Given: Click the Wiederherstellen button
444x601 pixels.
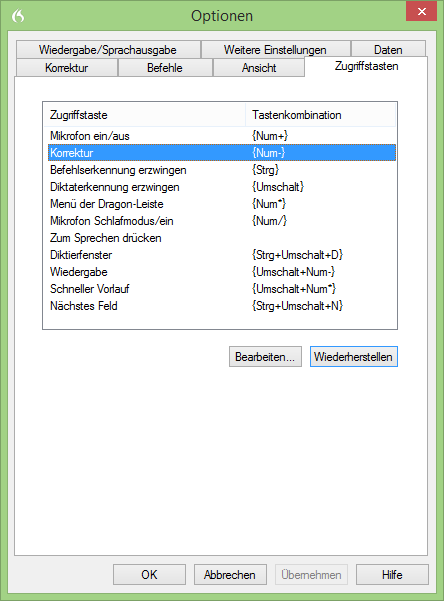Looking at the screenshot, I should pos(354,356).
